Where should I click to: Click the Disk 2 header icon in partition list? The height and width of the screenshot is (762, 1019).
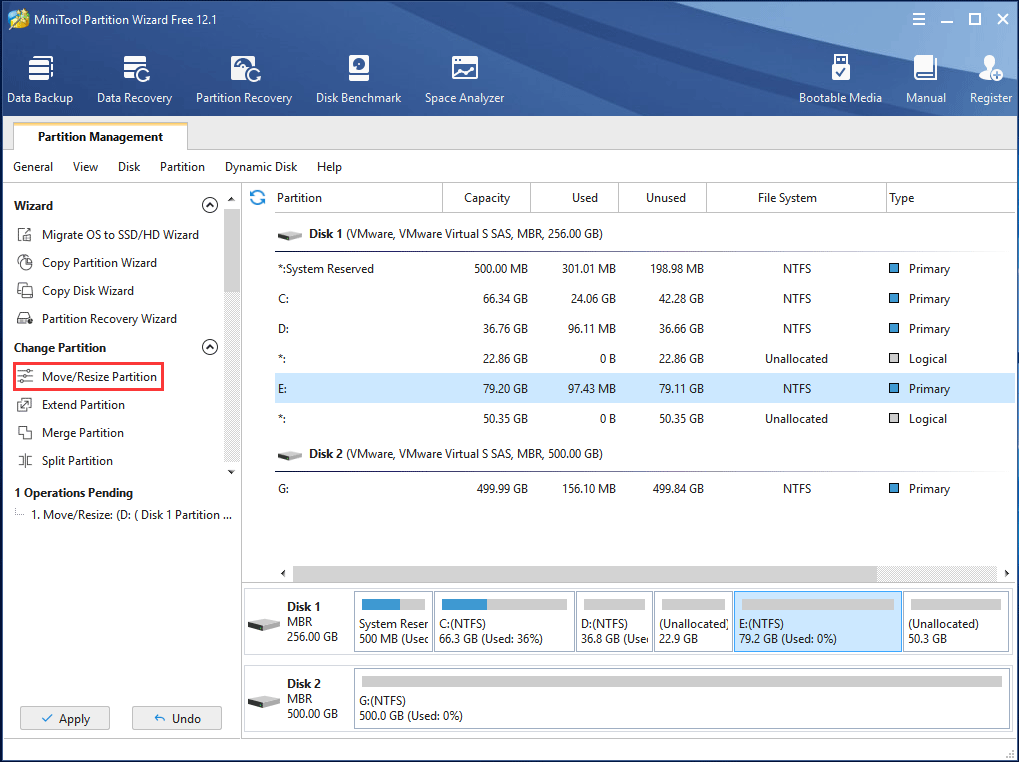click(x=290, y=455)
